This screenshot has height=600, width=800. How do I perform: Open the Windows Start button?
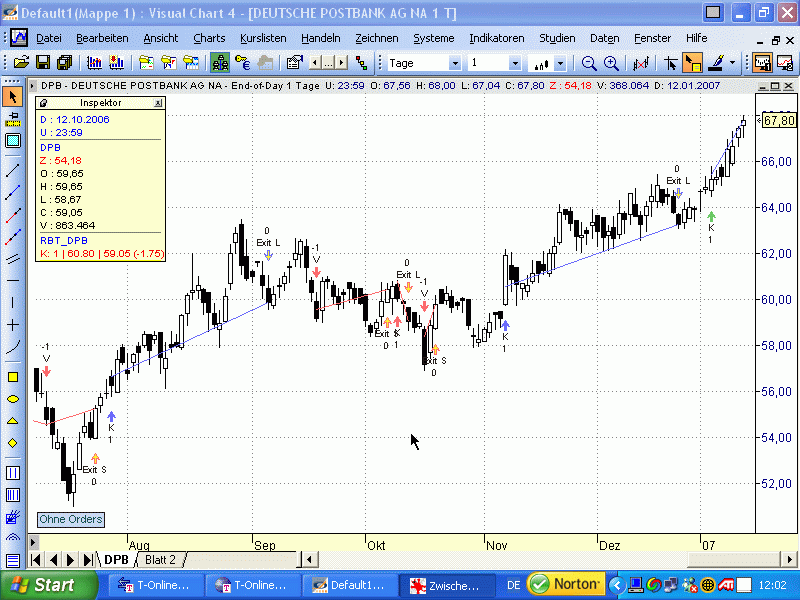[x=48, y=585]
